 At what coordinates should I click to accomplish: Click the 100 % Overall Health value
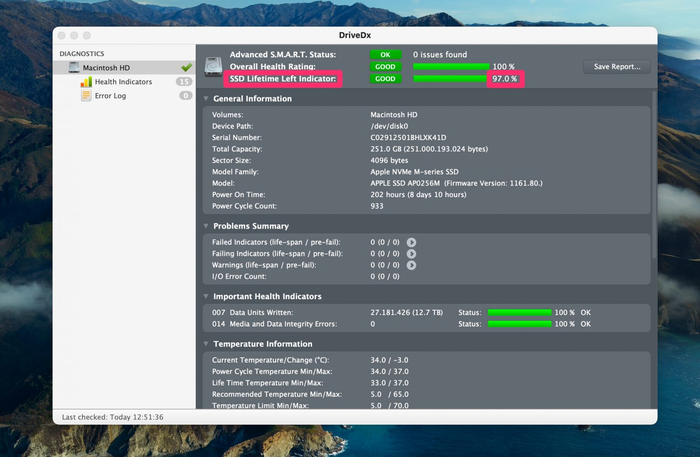[x=504, y=66]
